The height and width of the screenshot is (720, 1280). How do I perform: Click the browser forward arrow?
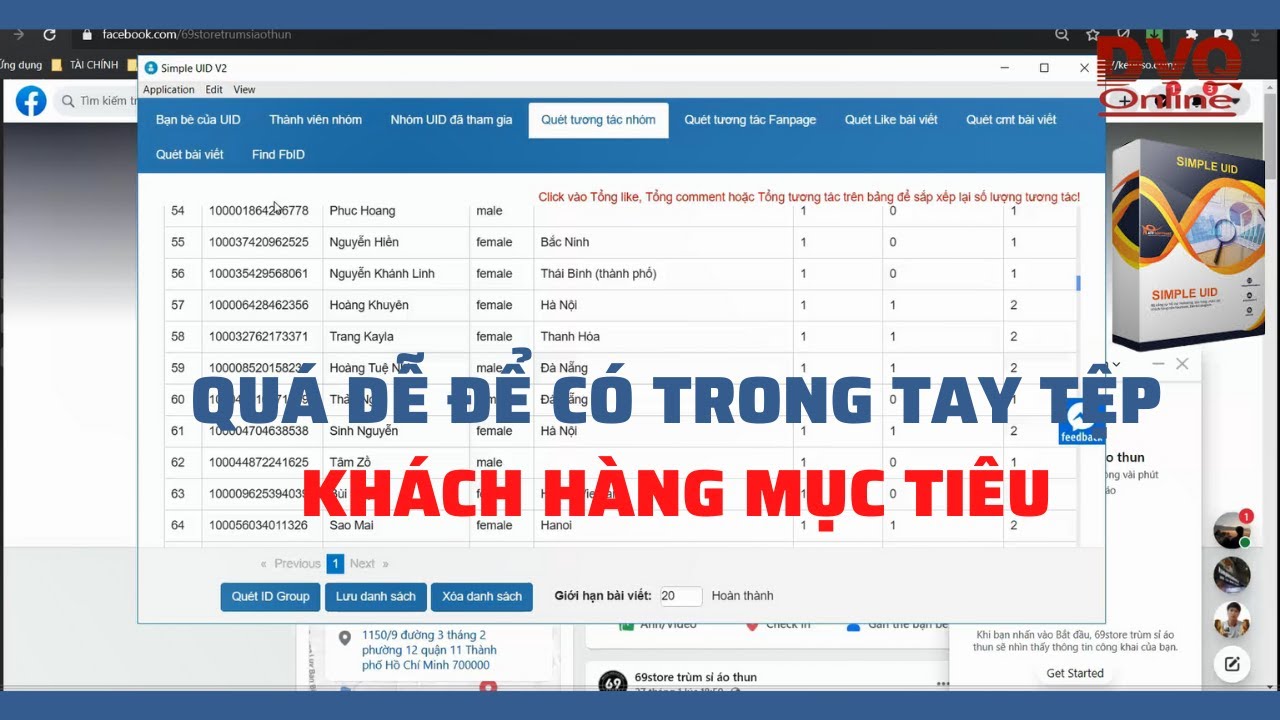pos(18,34)
